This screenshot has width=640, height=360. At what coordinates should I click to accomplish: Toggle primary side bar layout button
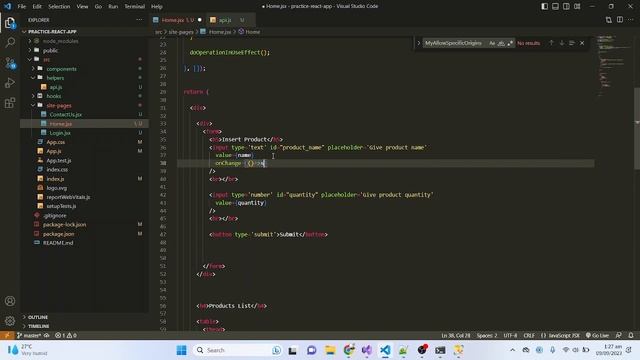(544, 6)
